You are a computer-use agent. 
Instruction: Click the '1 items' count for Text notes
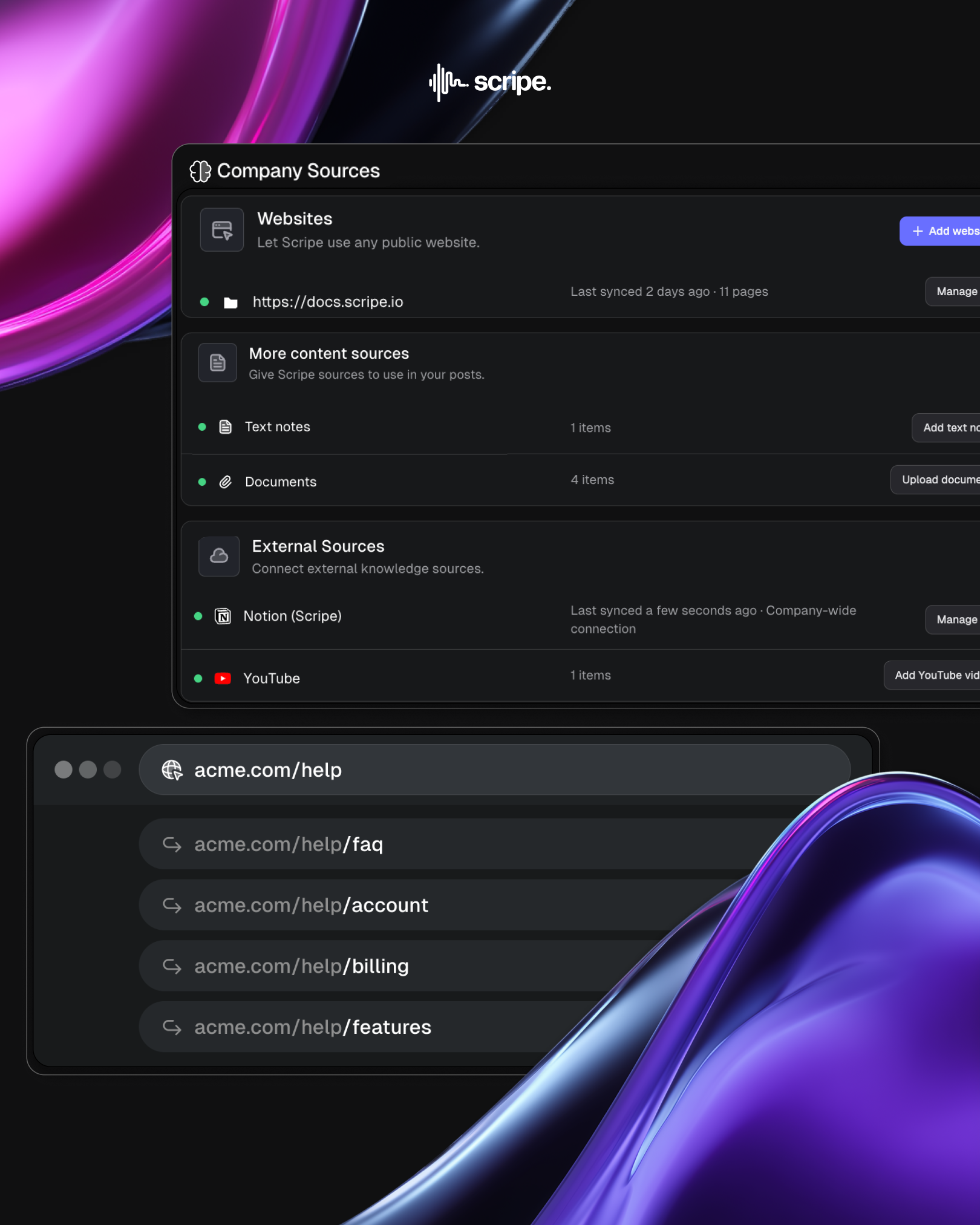coord(591,428)
